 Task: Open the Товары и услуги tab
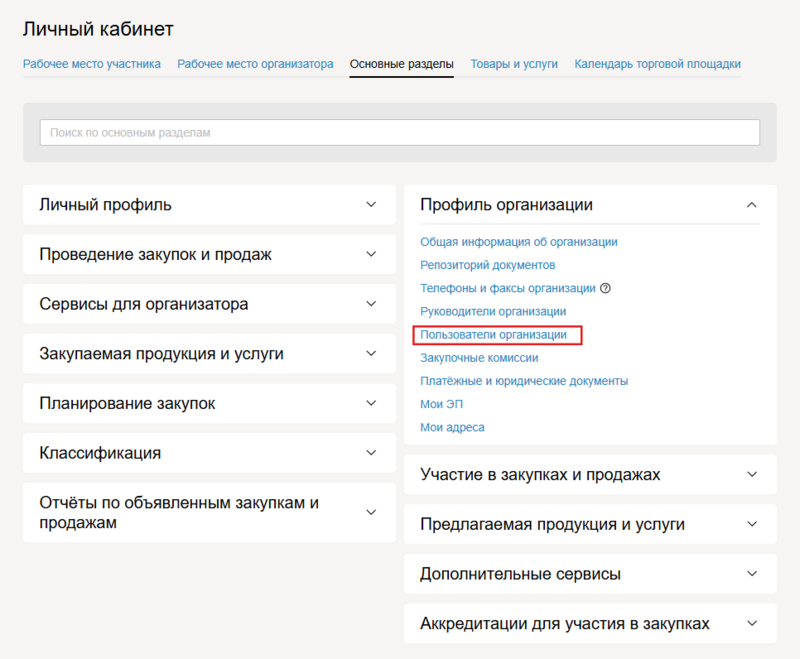(x=514, y=64)
